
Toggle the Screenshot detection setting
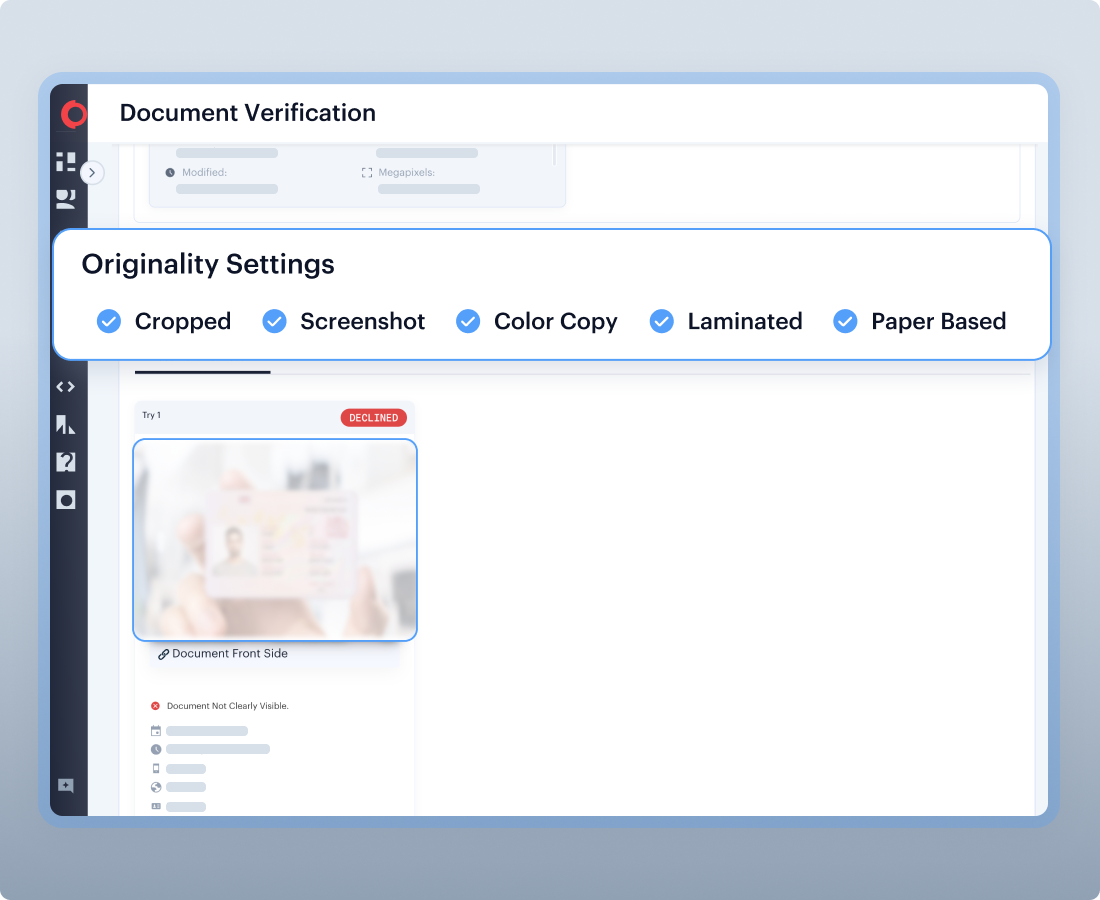click(274, 321)
